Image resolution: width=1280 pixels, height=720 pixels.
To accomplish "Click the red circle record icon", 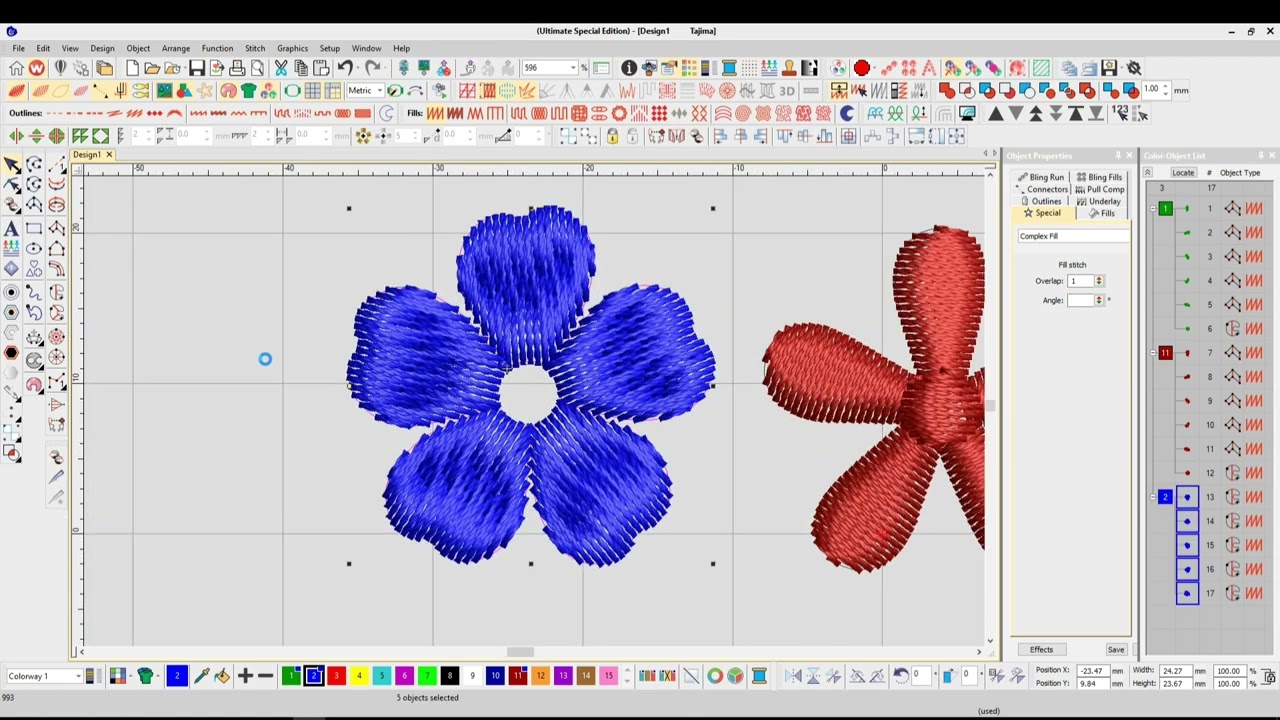I will pyautogui.click(x=862, y=68).
